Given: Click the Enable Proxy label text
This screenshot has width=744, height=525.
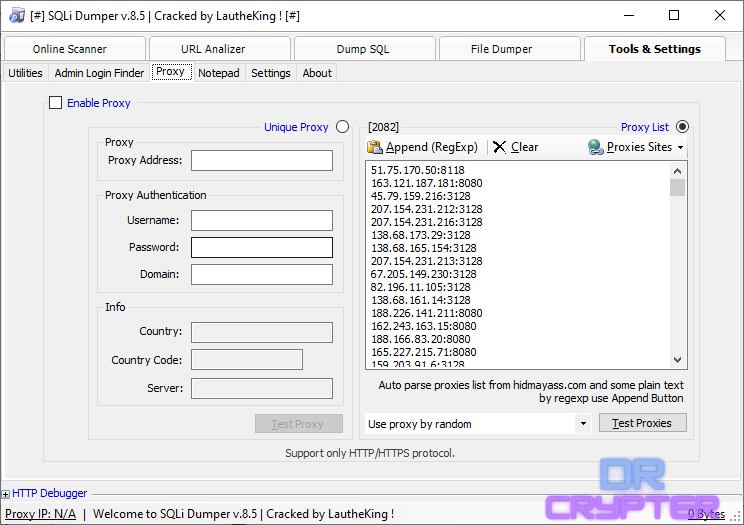Looking at the screenshot, I should pyautogui.click(x=99, y=103).
